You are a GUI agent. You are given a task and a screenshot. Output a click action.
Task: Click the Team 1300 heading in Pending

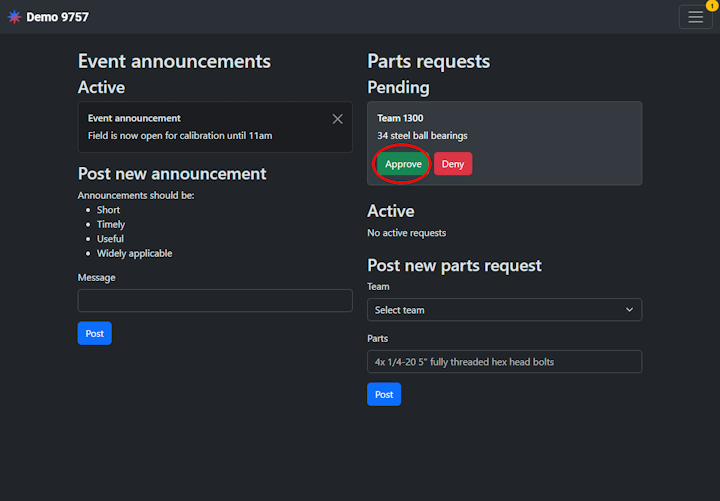(x=400, y=118)
